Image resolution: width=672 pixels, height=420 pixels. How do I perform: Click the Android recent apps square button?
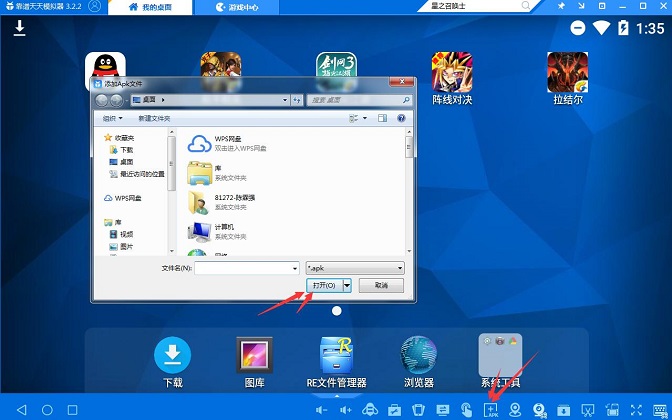click(x=73, y=410)
